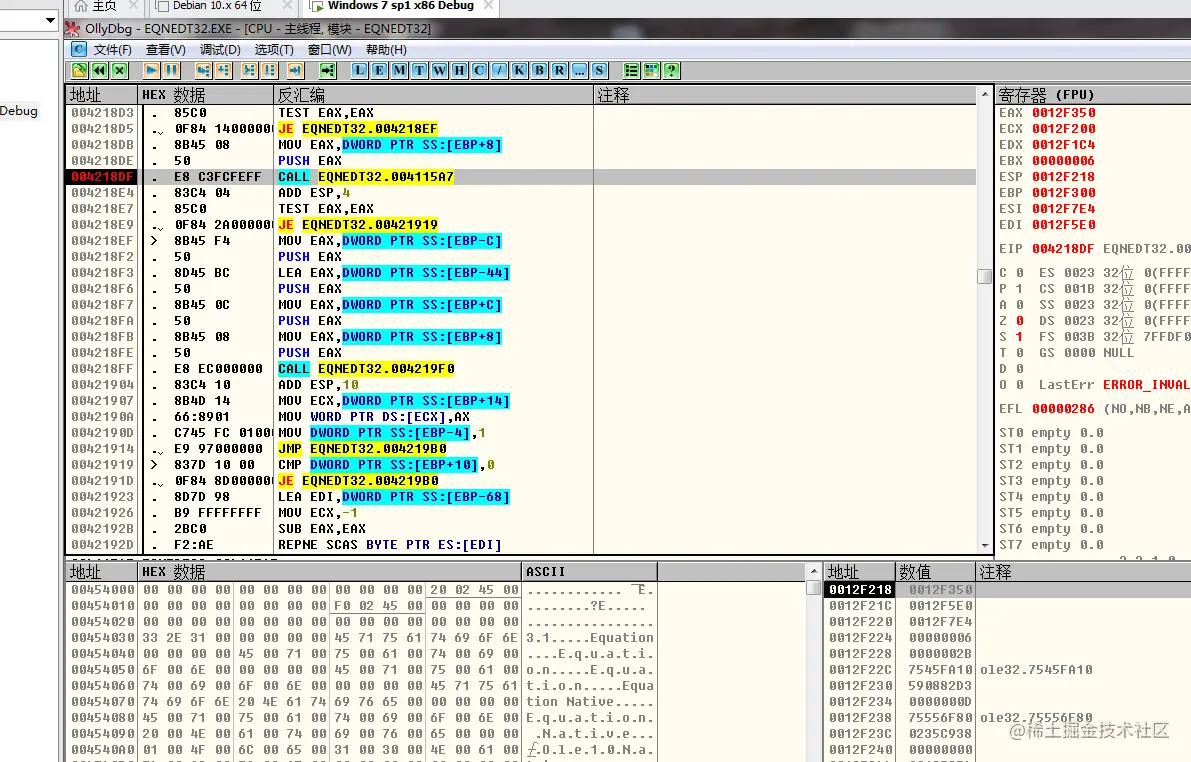The width and height of the screenshot is (1191, 762).
Task: Toggle the C flag value in registers
Action: [1020, 273]
